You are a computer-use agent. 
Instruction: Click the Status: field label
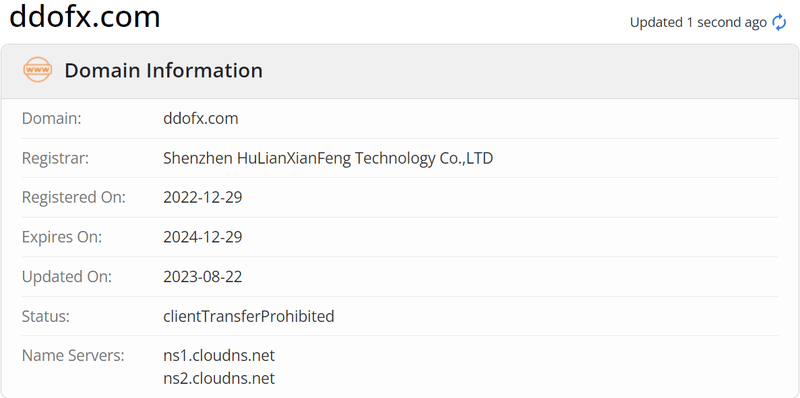[x=45, y=316]
